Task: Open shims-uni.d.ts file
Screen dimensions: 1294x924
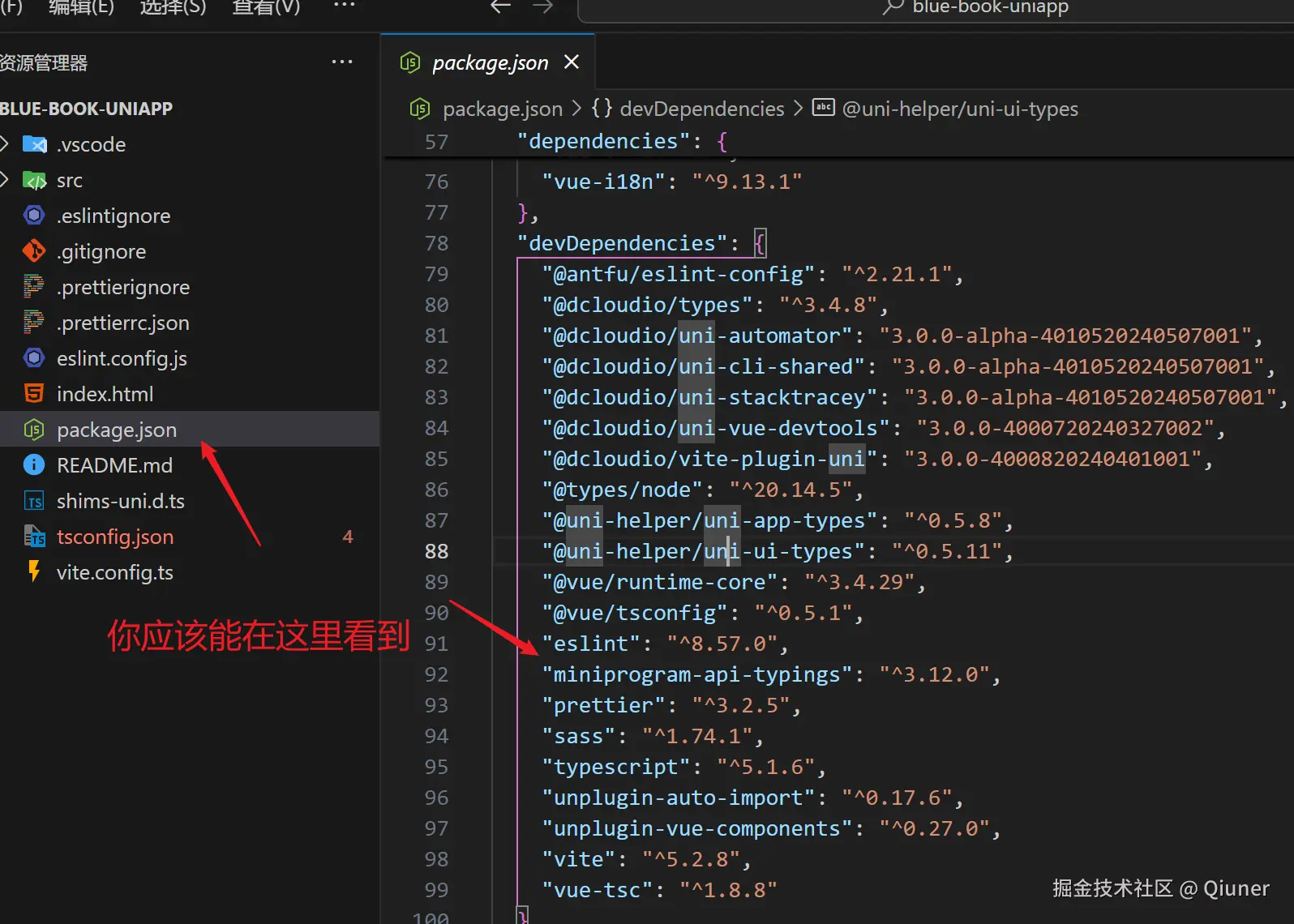Action: tap(121, 501)
